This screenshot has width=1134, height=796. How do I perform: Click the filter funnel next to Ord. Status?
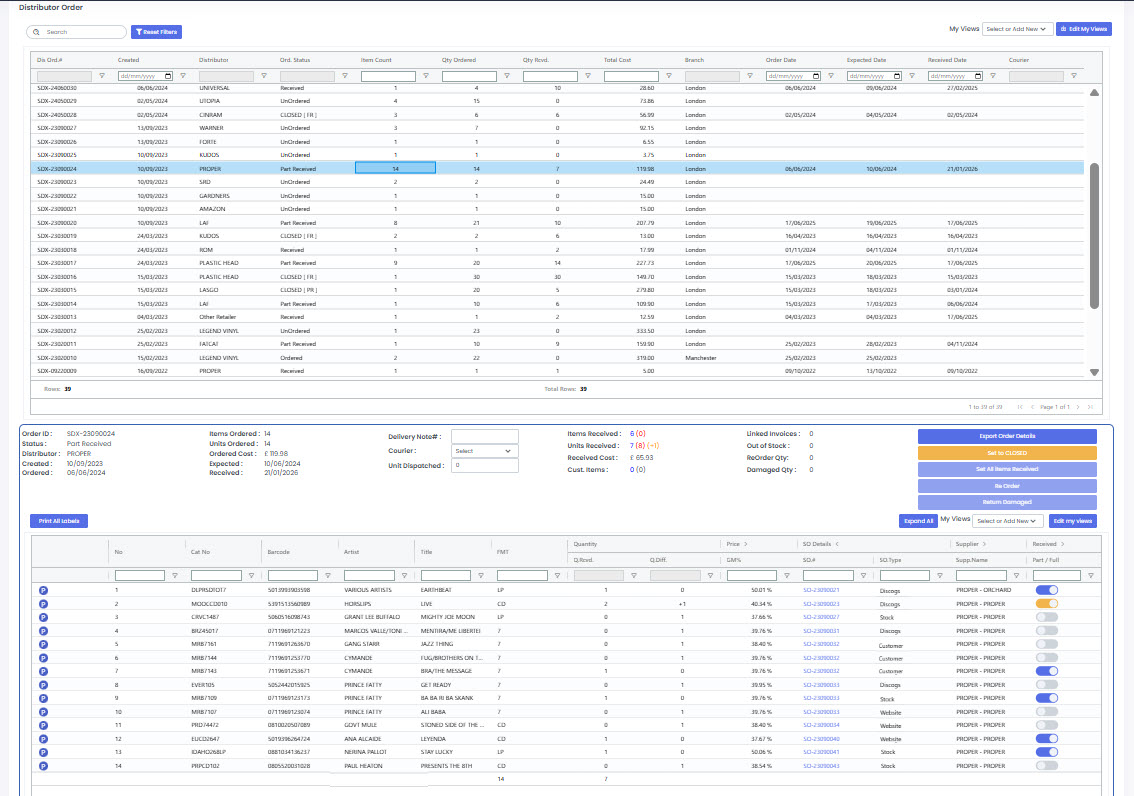pos(345,76)
